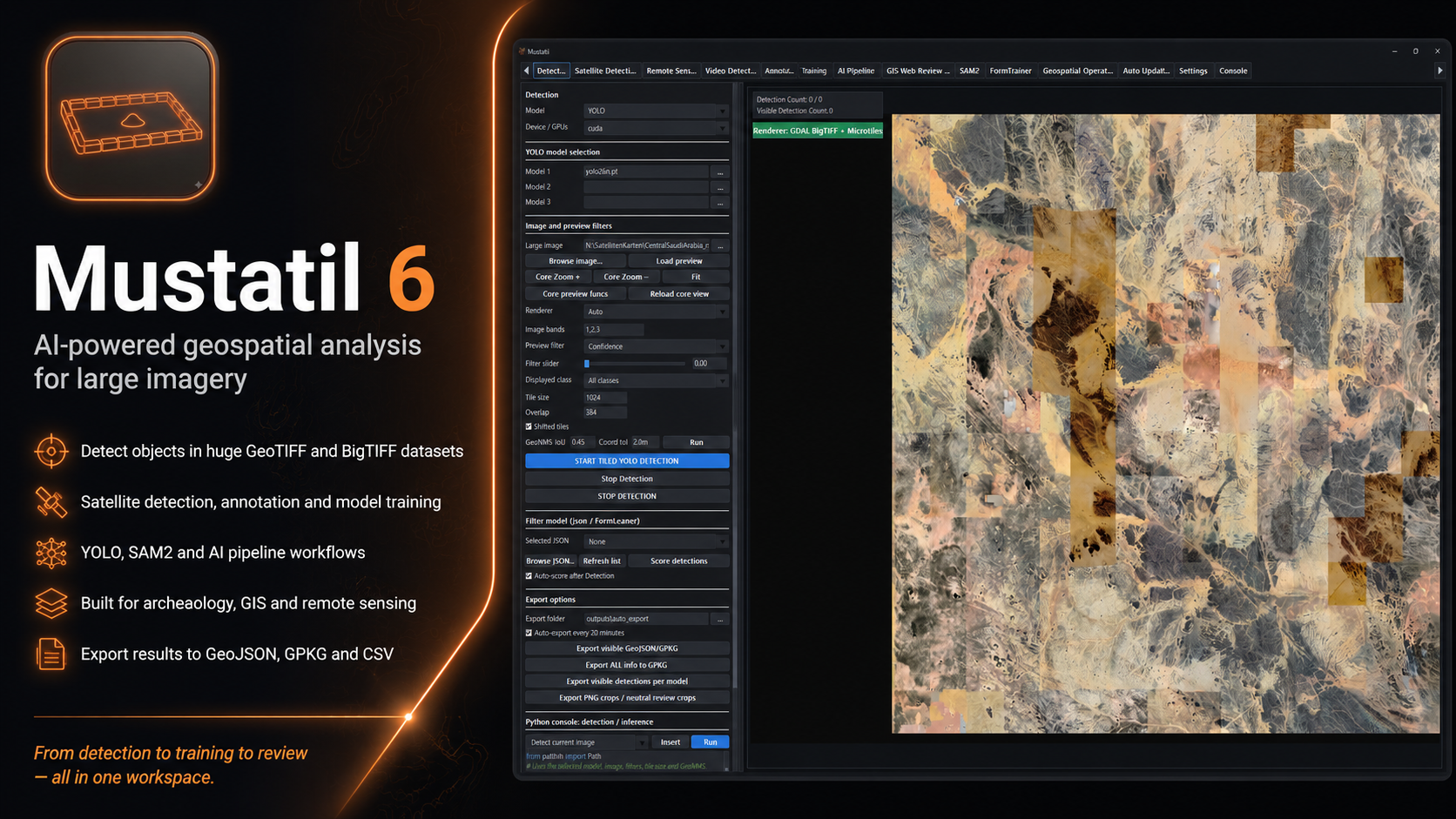Viewport: 1456px width, 819px height.
Task: Run GeoNMS with the Run button
Action: click(697, 442)
